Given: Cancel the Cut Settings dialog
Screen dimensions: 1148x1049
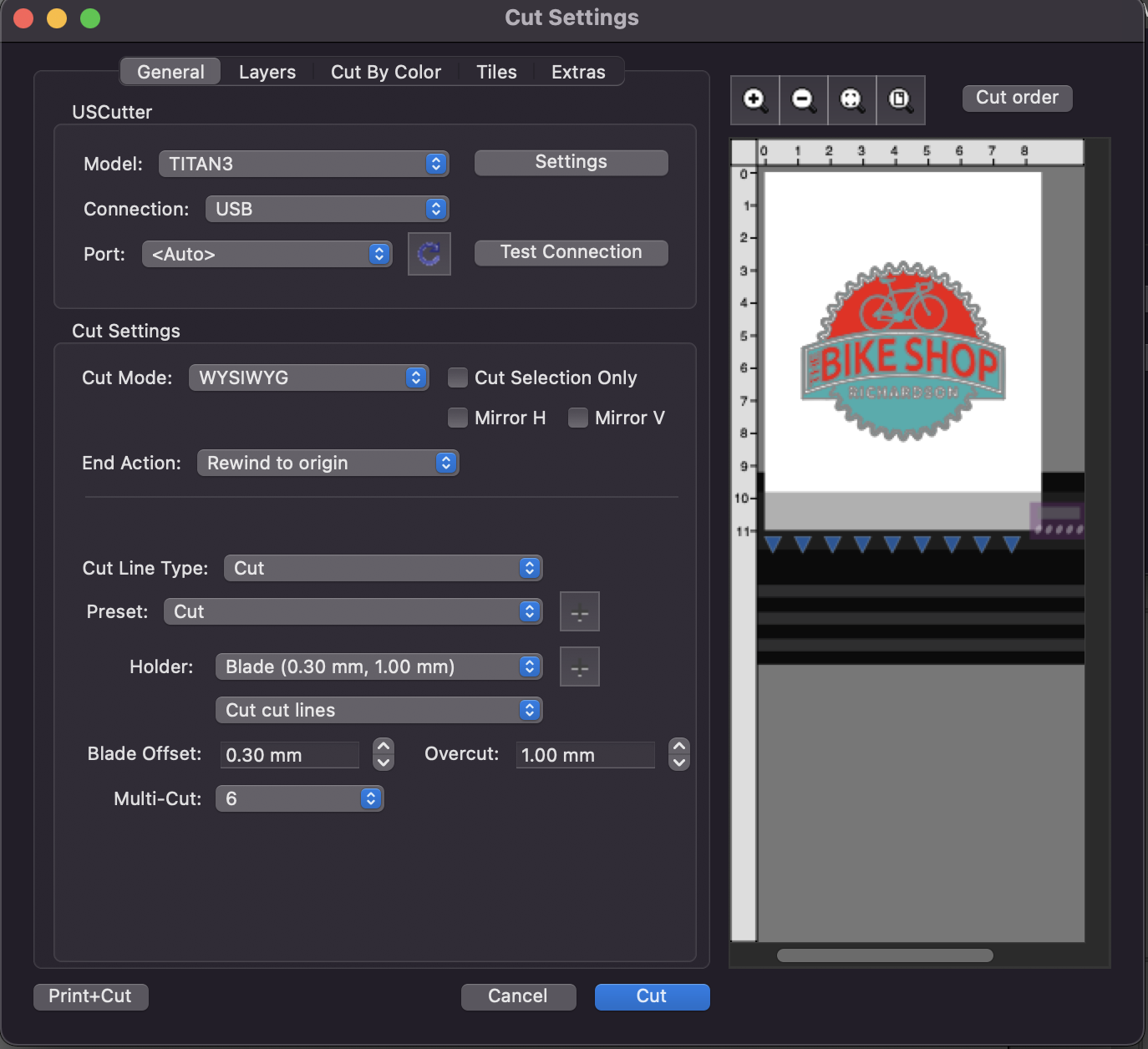Looking at the screenshot, I should tap(518, 996).
